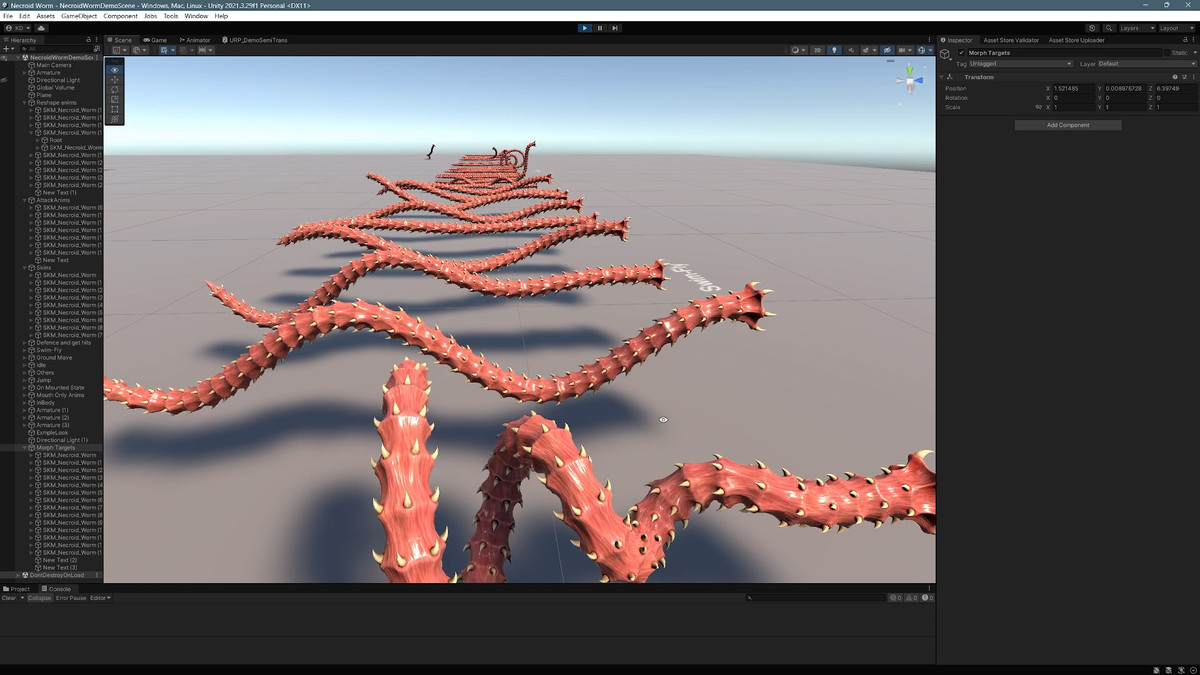Click the Clear button in Console
1200x675 pixels.
pyautogui.click(x=9, y=598)
